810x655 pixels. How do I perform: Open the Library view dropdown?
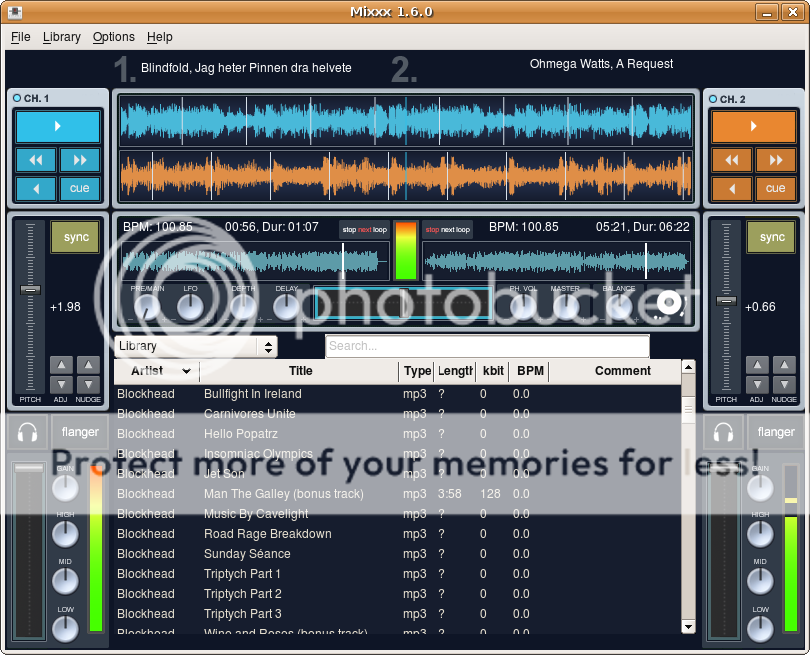196,346
